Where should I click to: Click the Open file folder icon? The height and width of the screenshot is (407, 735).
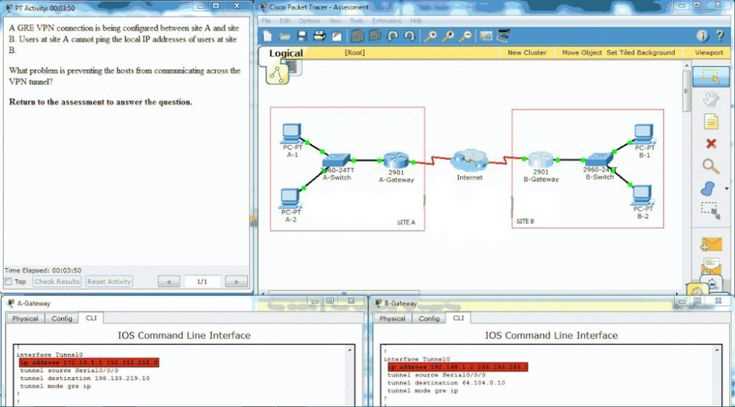pyautogui.click(x=285, y=36)
